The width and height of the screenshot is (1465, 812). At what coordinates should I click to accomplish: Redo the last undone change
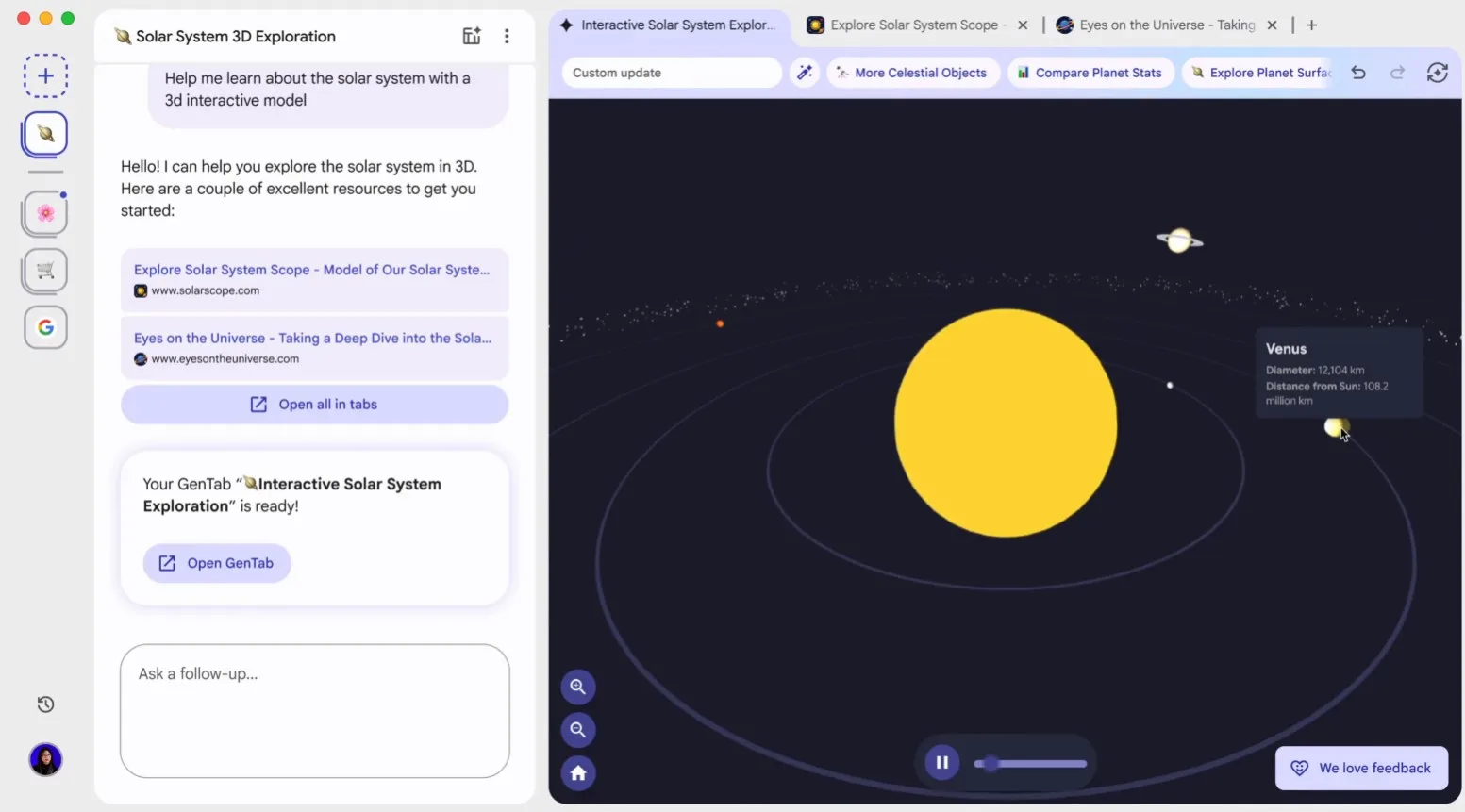(x=1397, y=72)
